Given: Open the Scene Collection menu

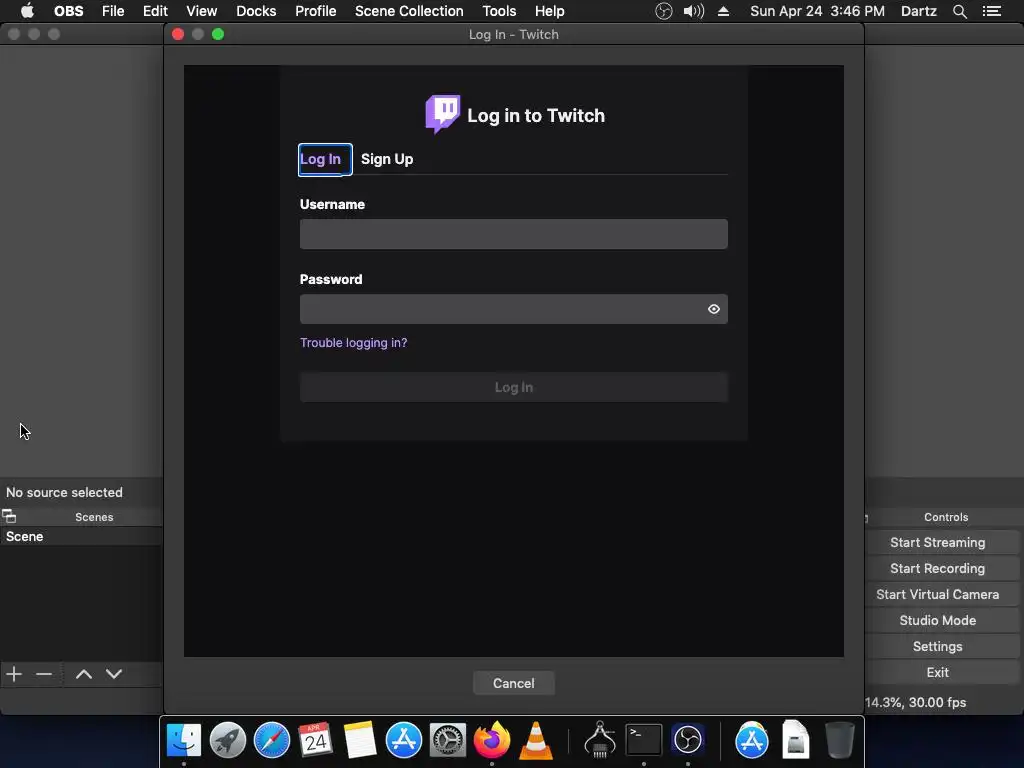Looking at the screenshot, I should [409, 11].
